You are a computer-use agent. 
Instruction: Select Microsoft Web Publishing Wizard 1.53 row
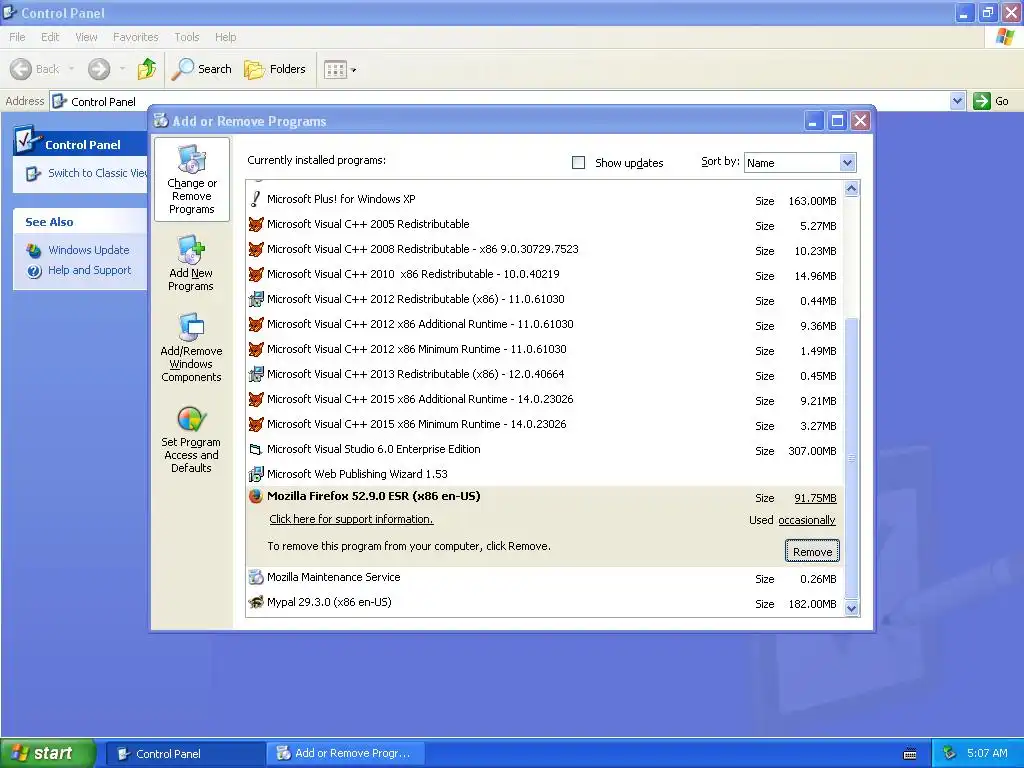[x=545, y=474]
